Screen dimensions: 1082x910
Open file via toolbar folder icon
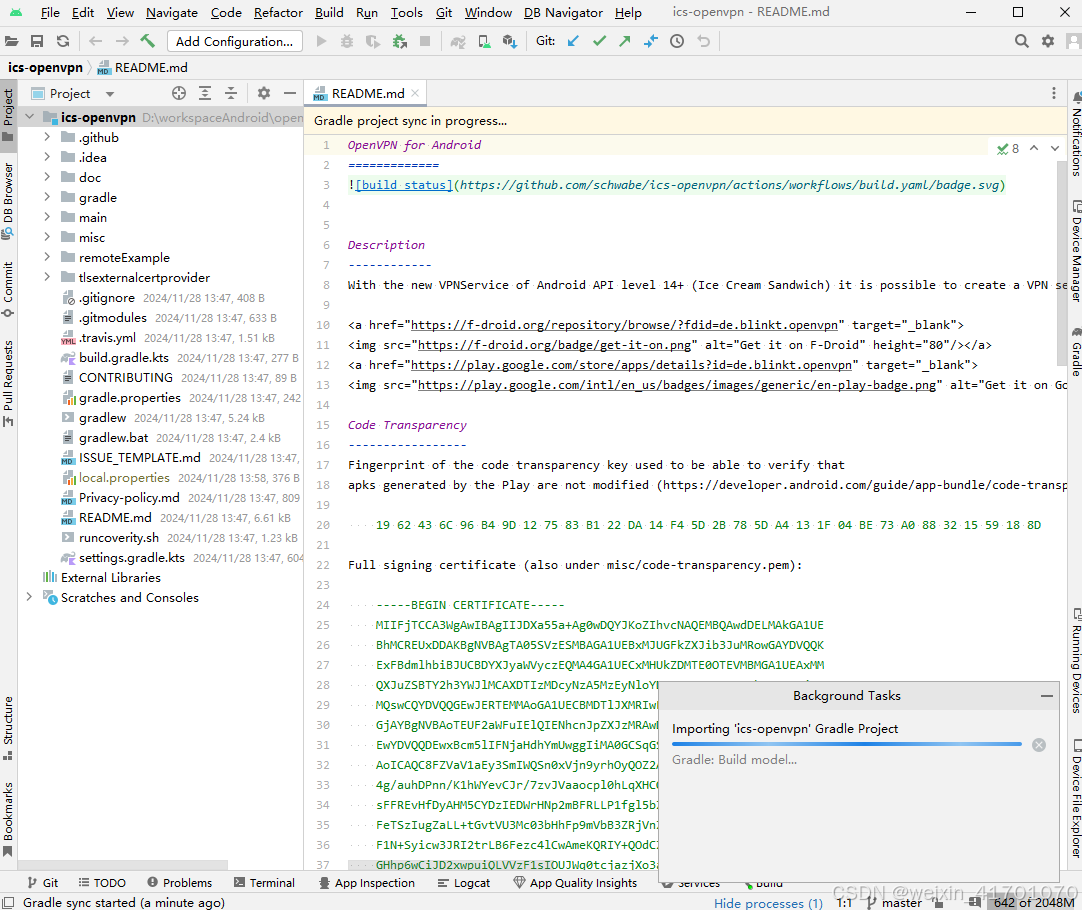[x=12, y=41]
